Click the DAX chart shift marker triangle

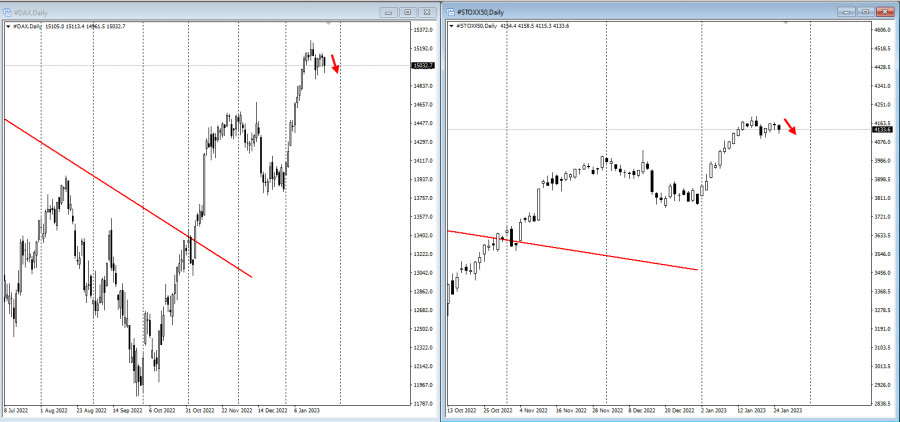[x=328, y=23]
